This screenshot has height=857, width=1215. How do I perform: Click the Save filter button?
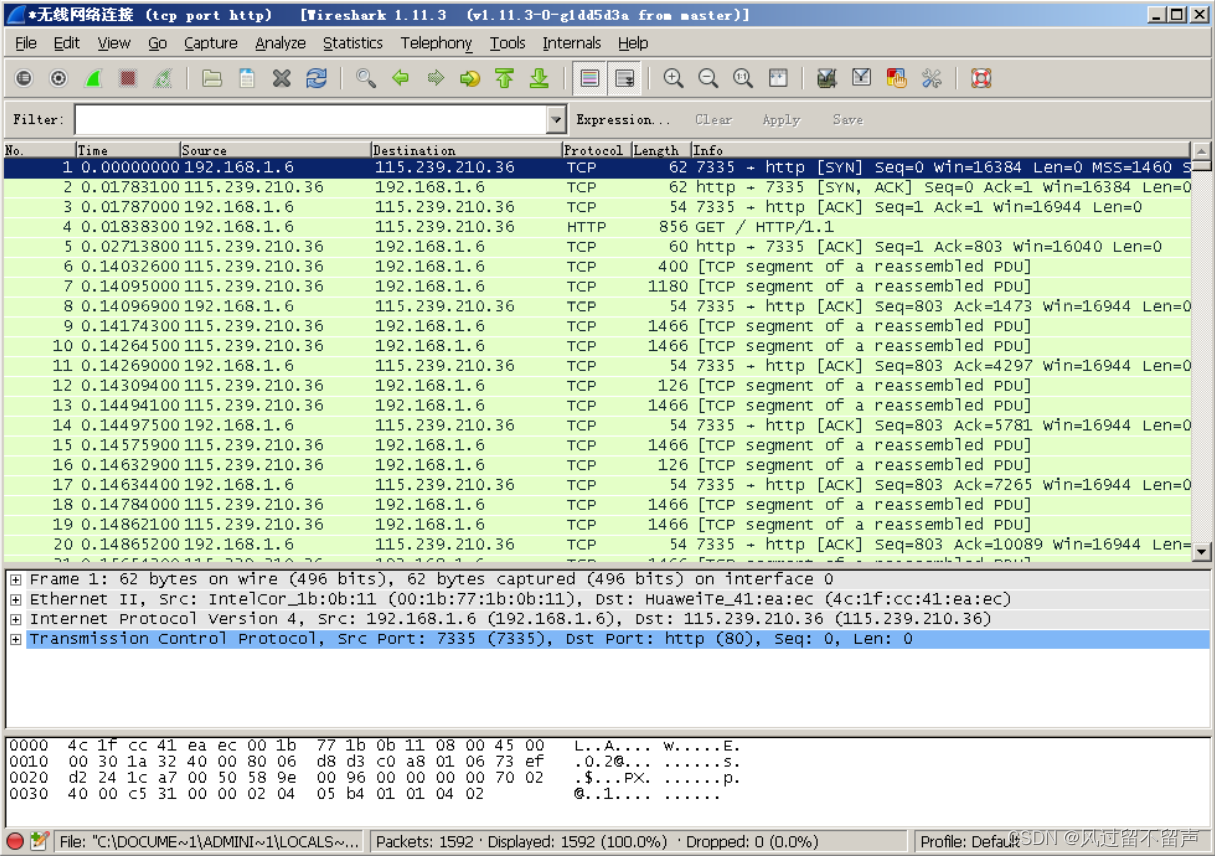(x=847, y=120)
